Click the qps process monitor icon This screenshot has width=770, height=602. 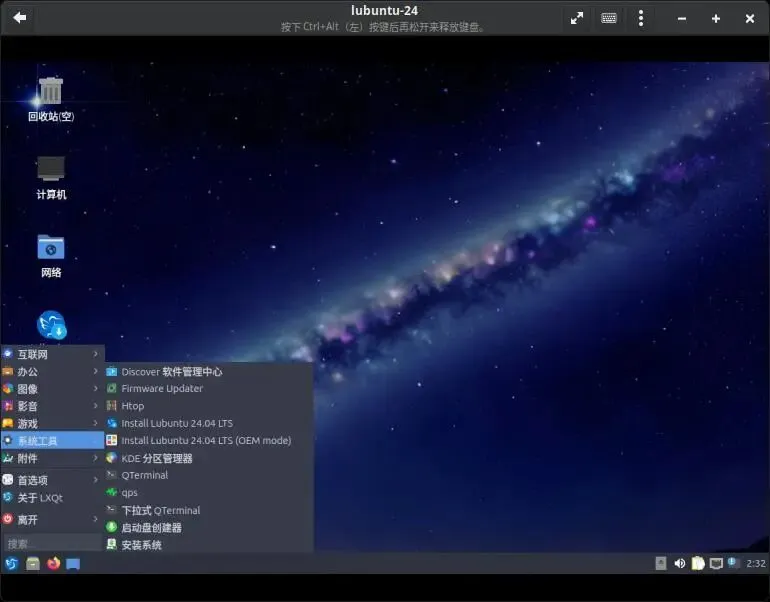click(111, 492)
